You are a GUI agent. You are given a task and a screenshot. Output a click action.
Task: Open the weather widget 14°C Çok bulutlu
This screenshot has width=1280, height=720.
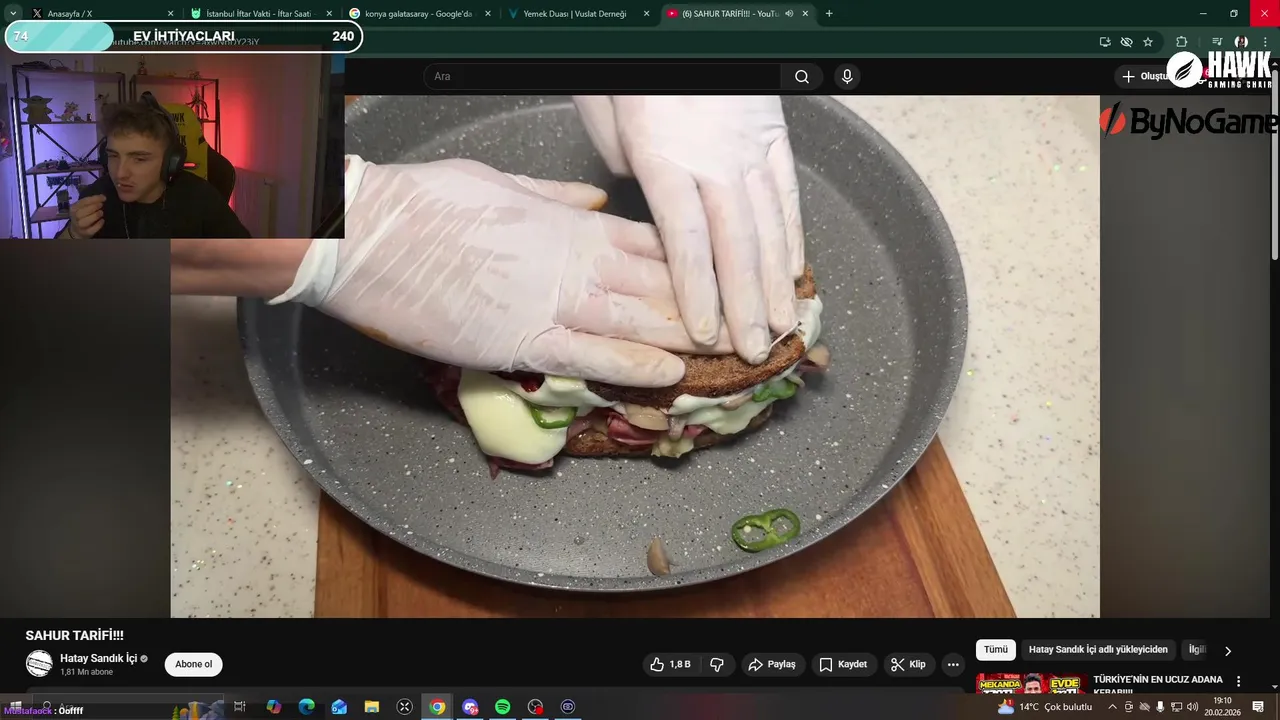pyautogui.click(x=1045, y=707)
